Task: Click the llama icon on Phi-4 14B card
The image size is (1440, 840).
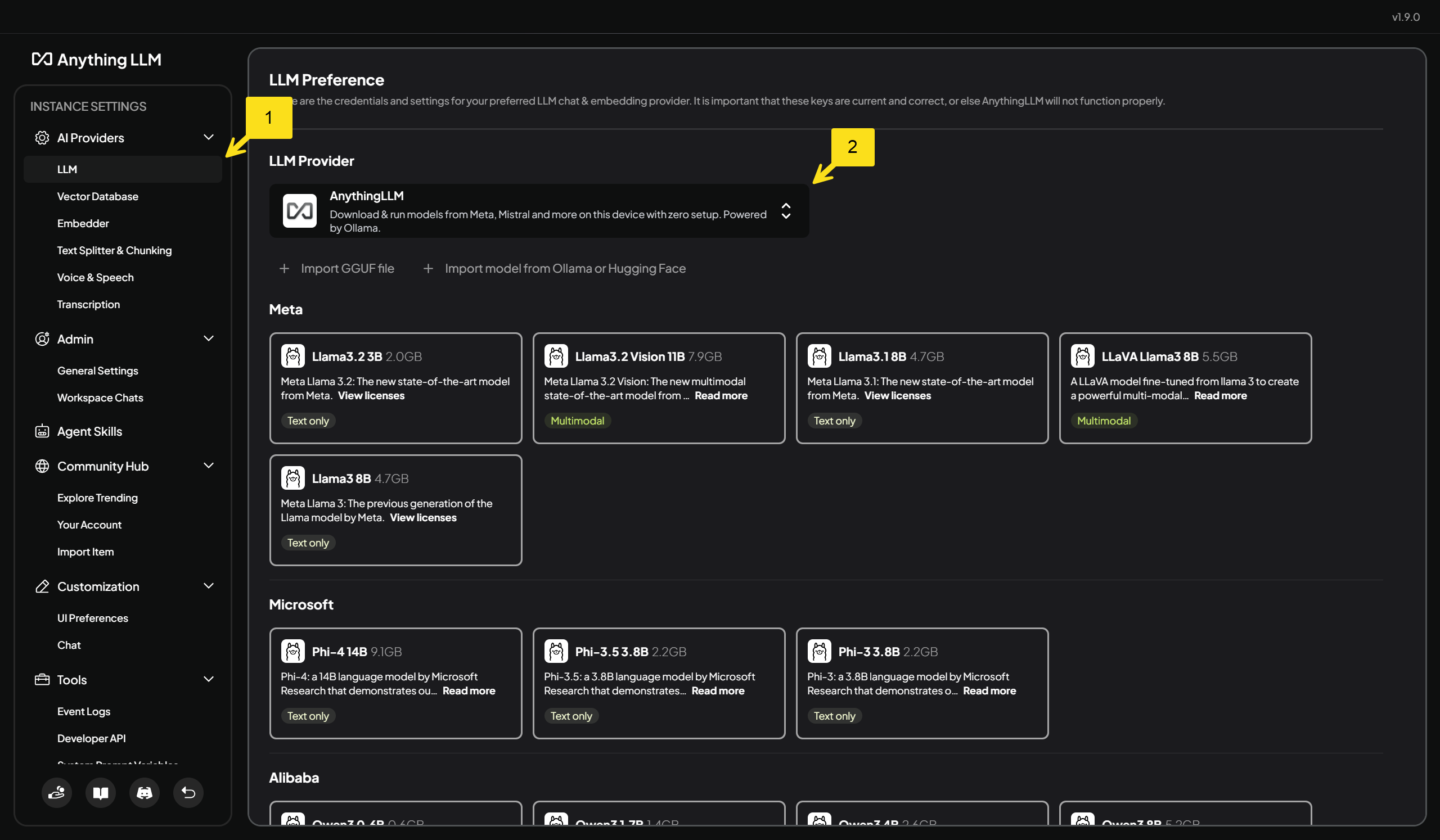Action: point(292,652)
